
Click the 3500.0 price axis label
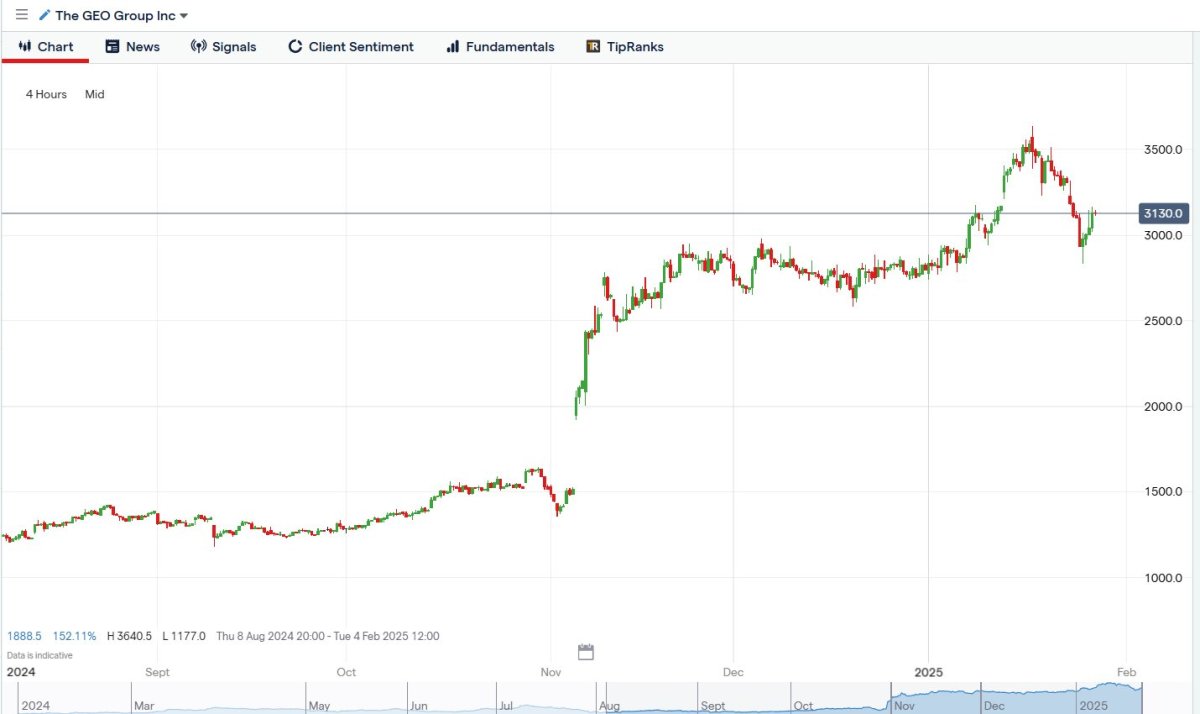pyautogui.click(x=1164, y=150)
